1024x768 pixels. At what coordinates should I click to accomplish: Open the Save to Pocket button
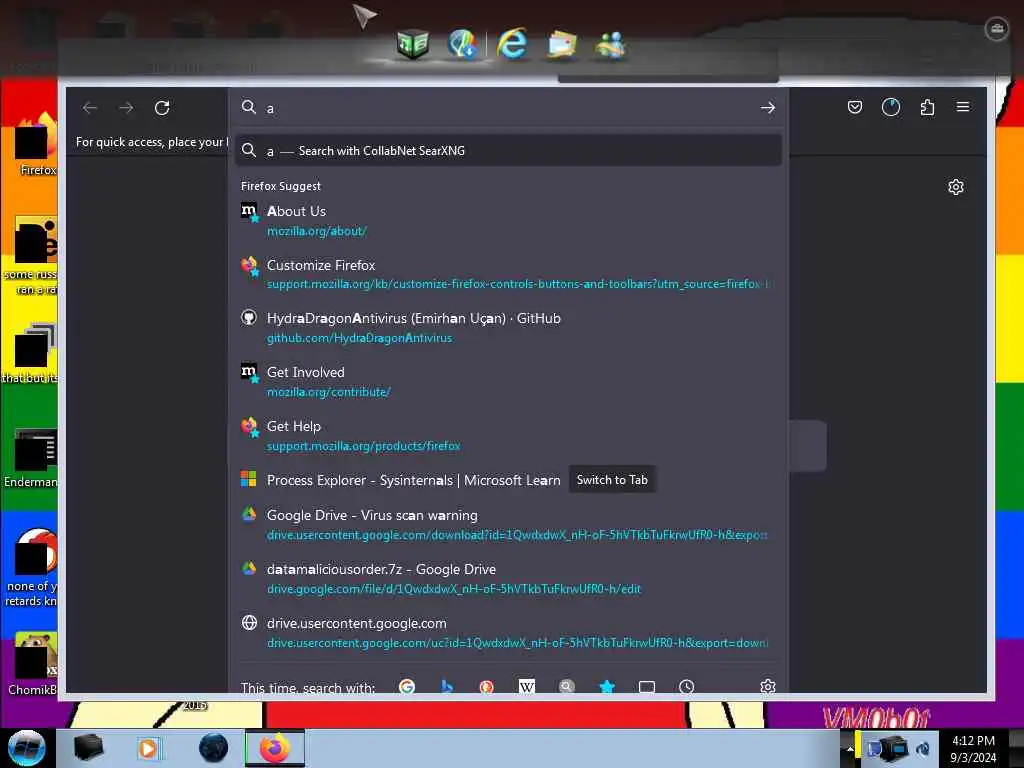pyautogui.click(x=854, y=107)
